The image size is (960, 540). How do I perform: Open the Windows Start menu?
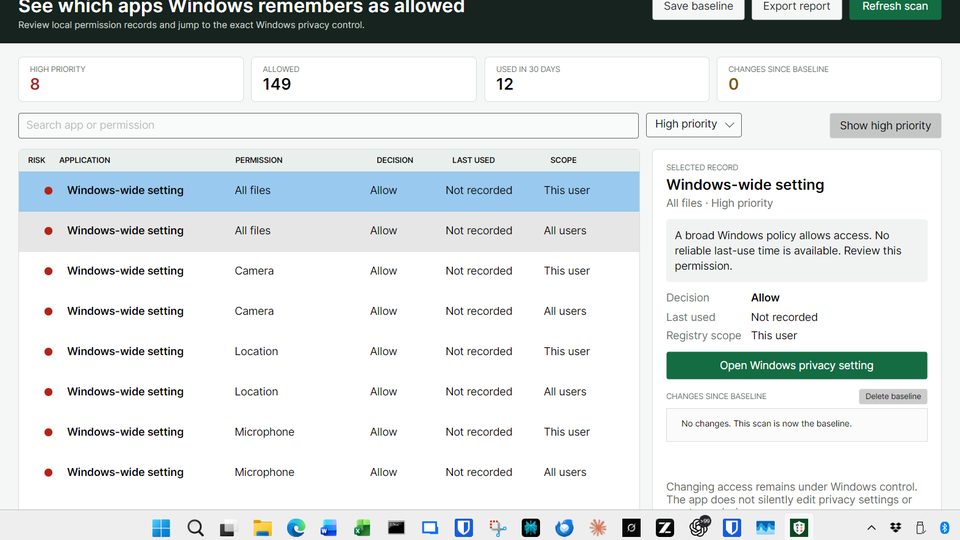[161, 527]
